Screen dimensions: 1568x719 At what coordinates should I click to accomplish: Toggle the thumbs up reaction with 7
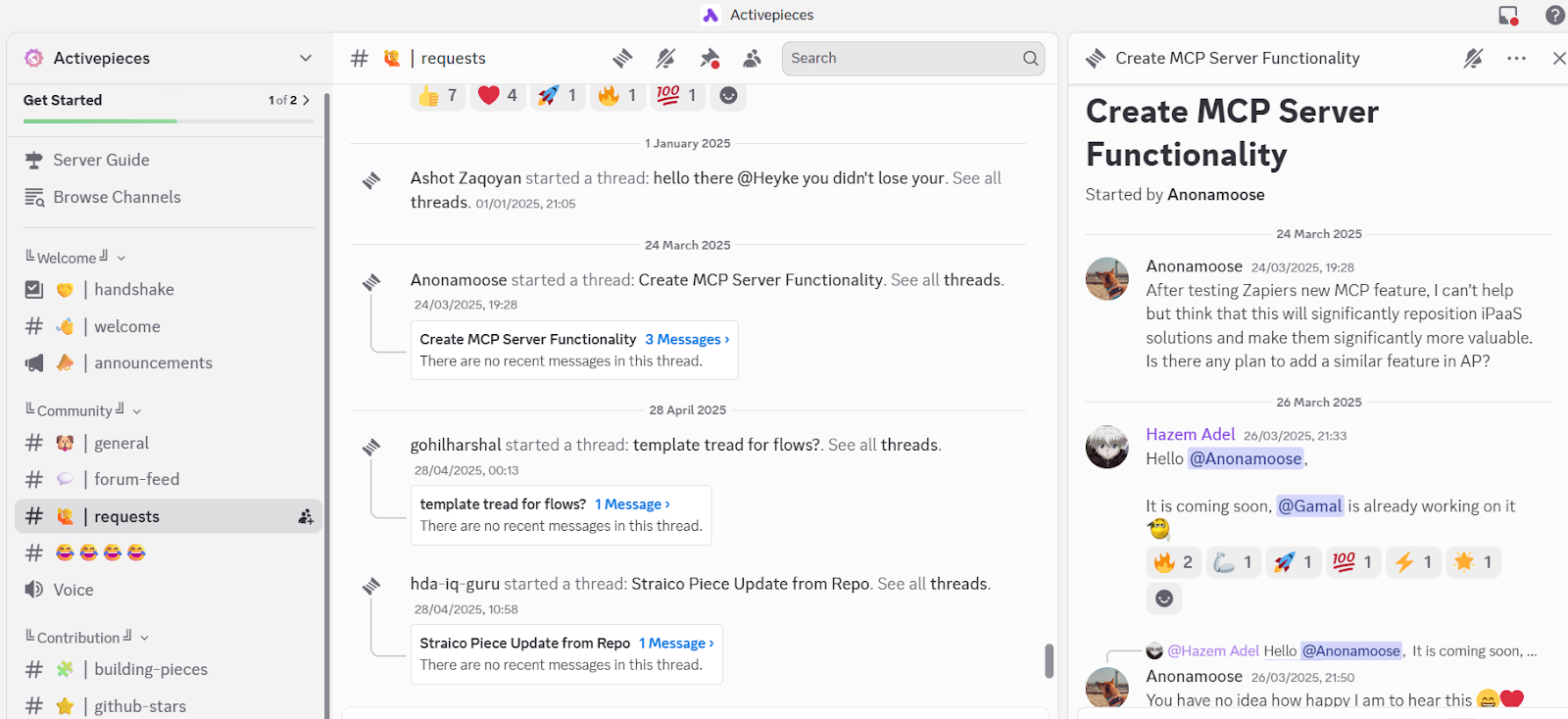[x=438, y=95]
